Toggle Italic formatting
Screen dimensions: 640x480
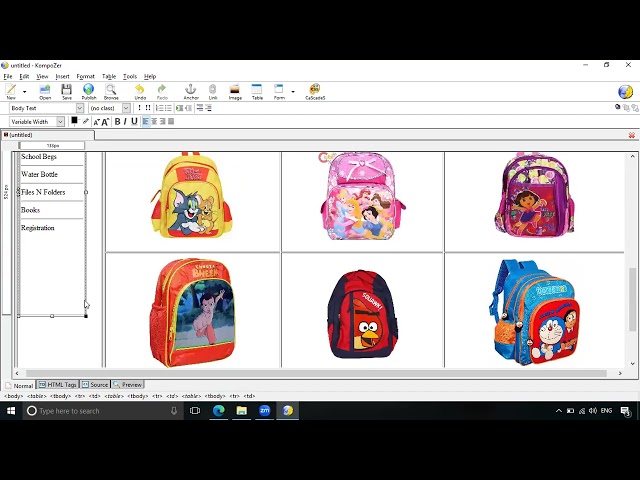click(x=125, y=122)
